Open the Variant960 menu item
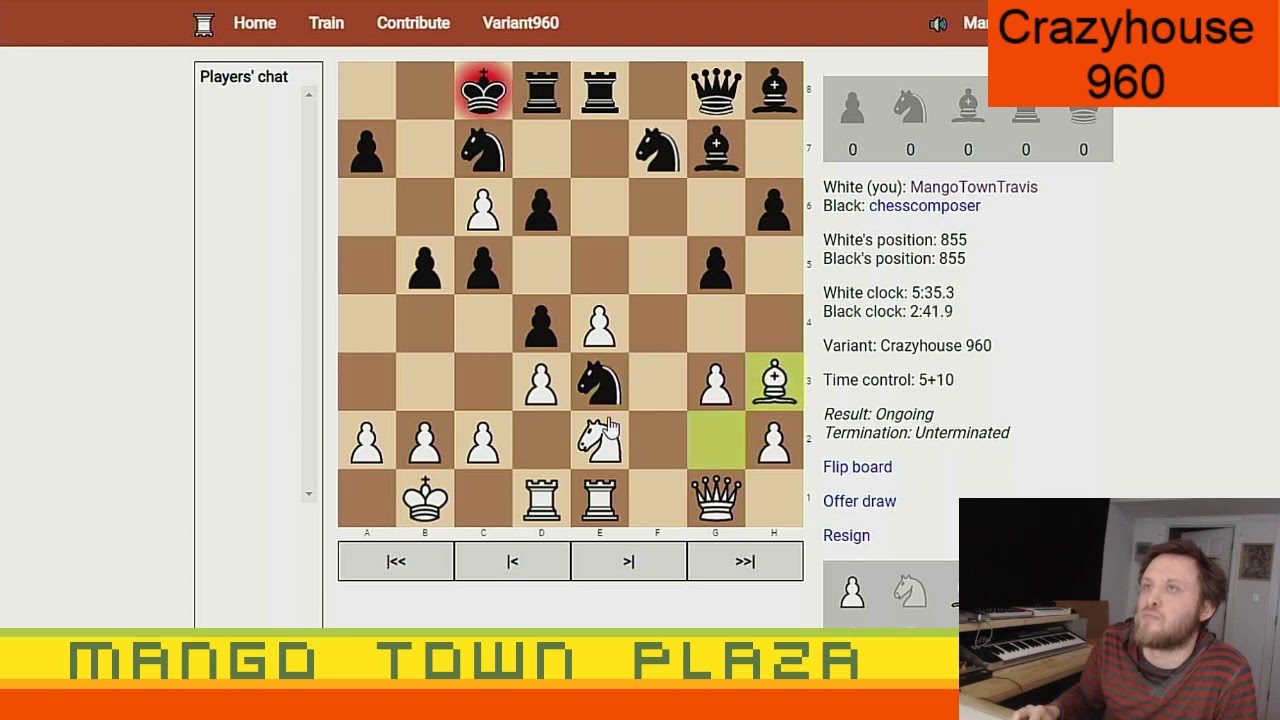This screenshot has width=1280, height=720. pos(520,23)
